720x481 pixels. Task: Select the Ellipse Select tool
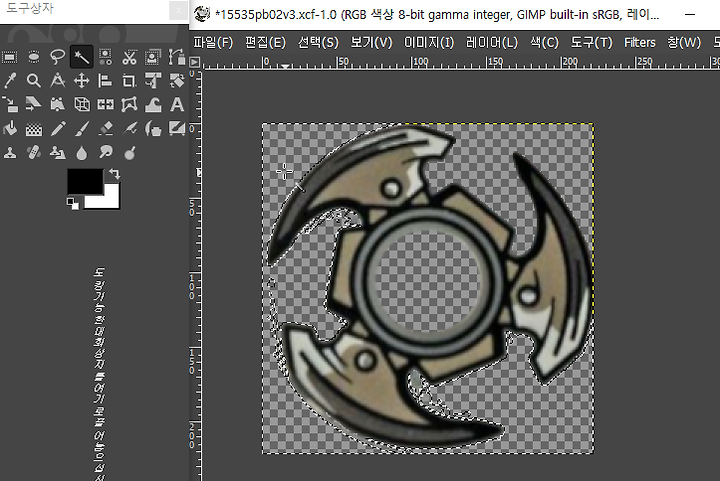(34, 57)
